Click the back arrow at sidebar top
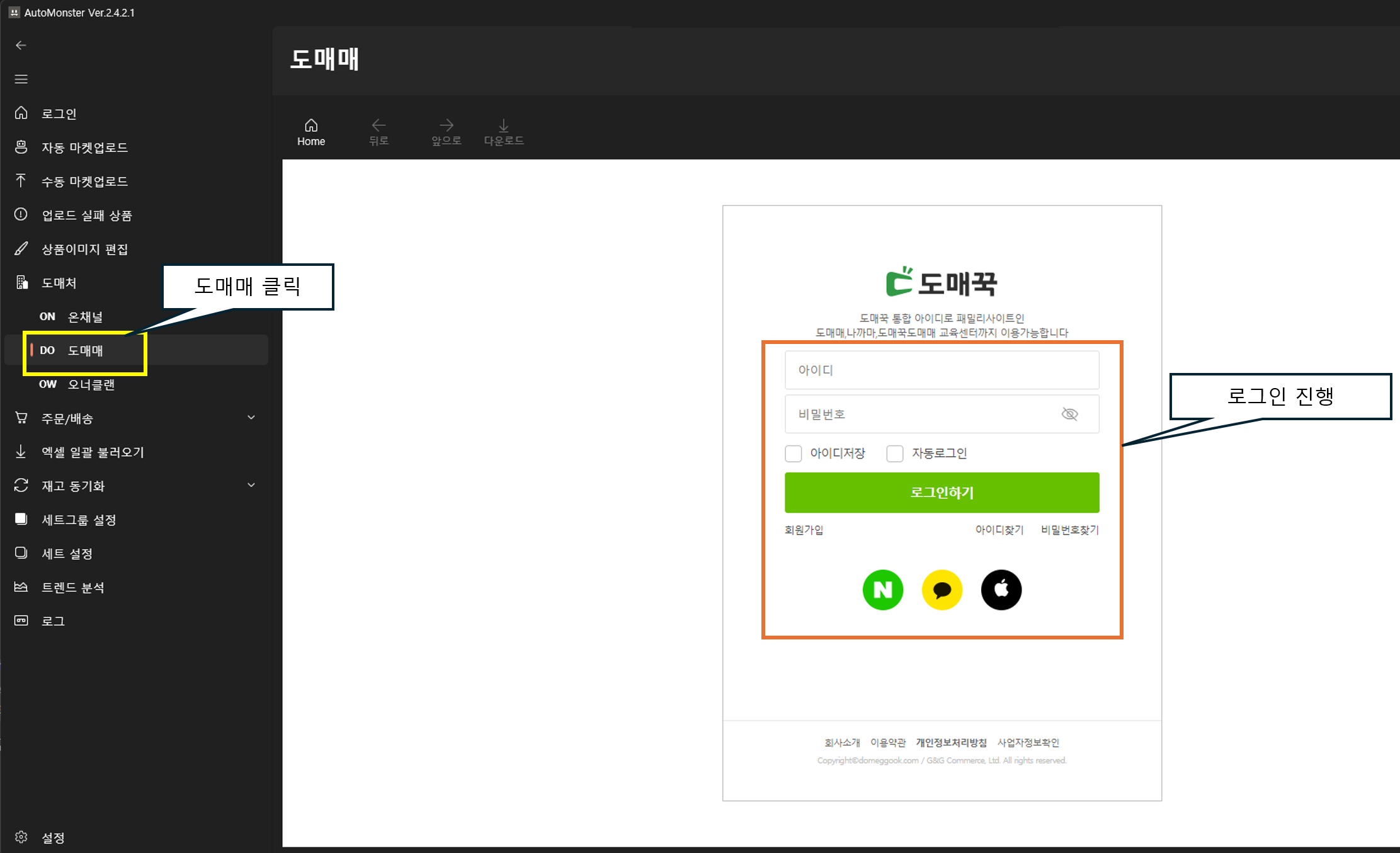 [x=21, y=45]
